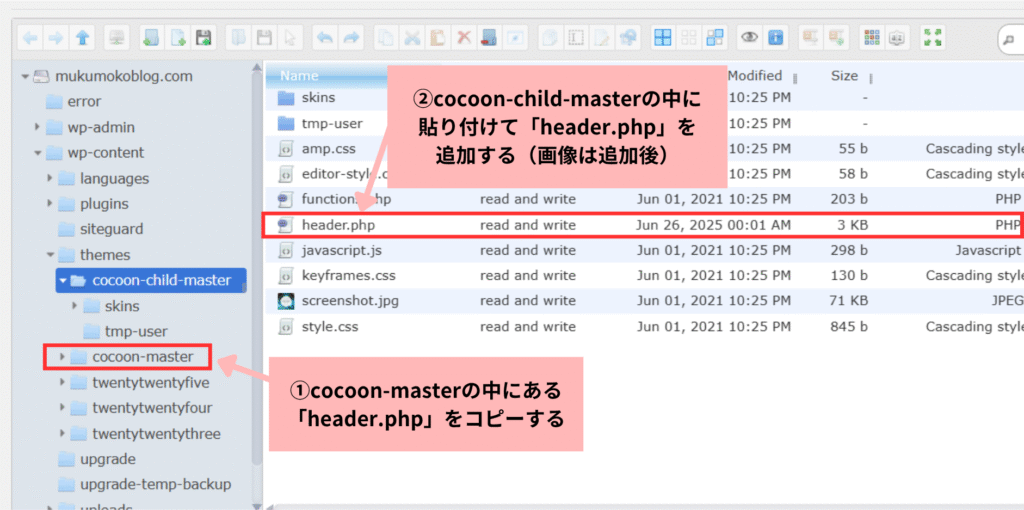The width and height of the screenshot is (1024, 510).
Task: Click the upload files floppy disk icon
Action: tap(204, 38)
